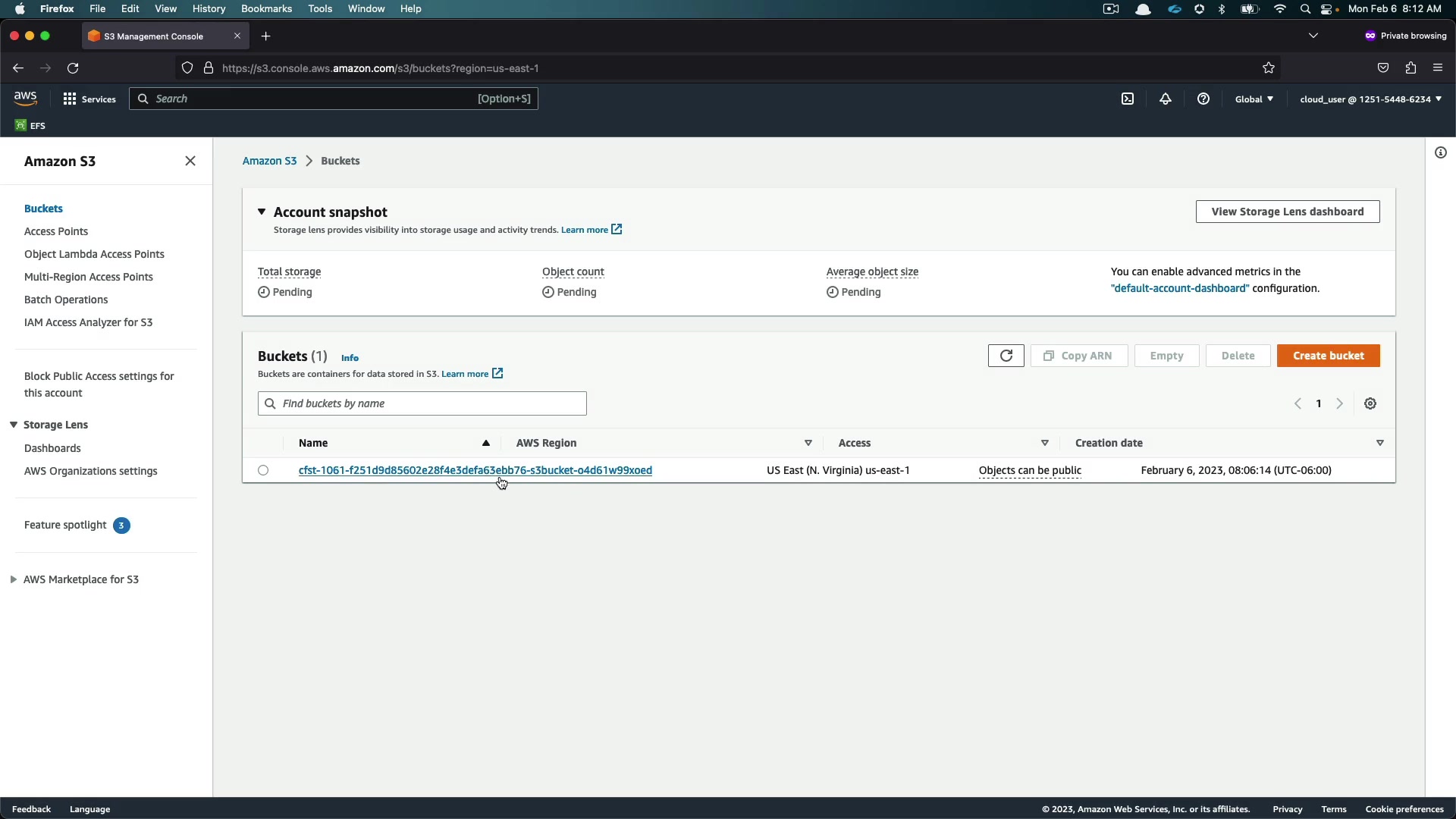The height and width of the screenshot is (819, 1456).
Task: Go to Access Points in sidebar
Action: pos(56,231)
